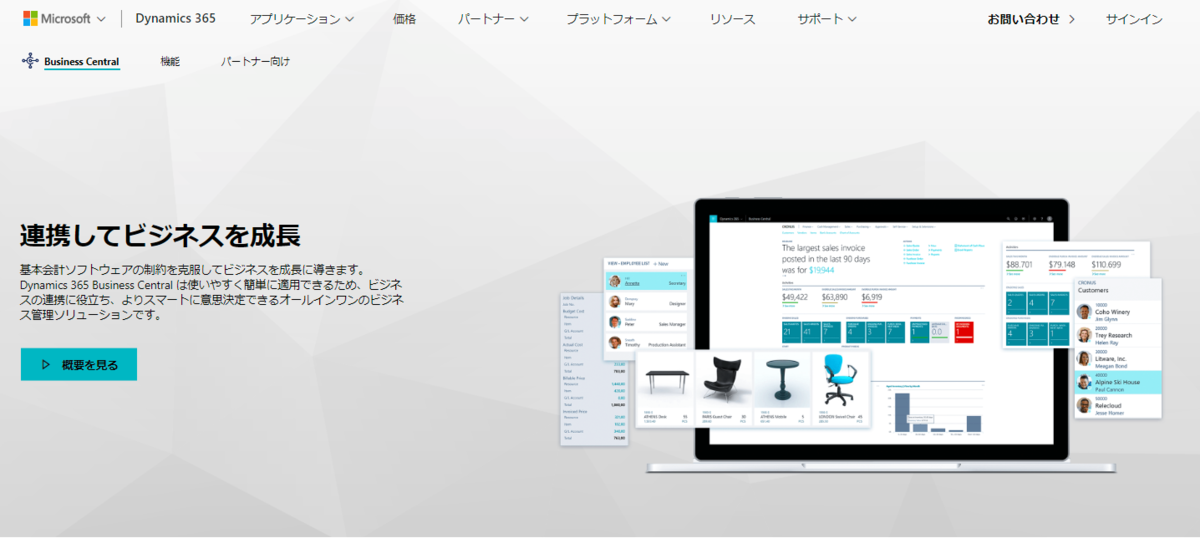Expand the サポート dropdown menu
This screenshot has width=1200, height=538.
coord(827,19)
